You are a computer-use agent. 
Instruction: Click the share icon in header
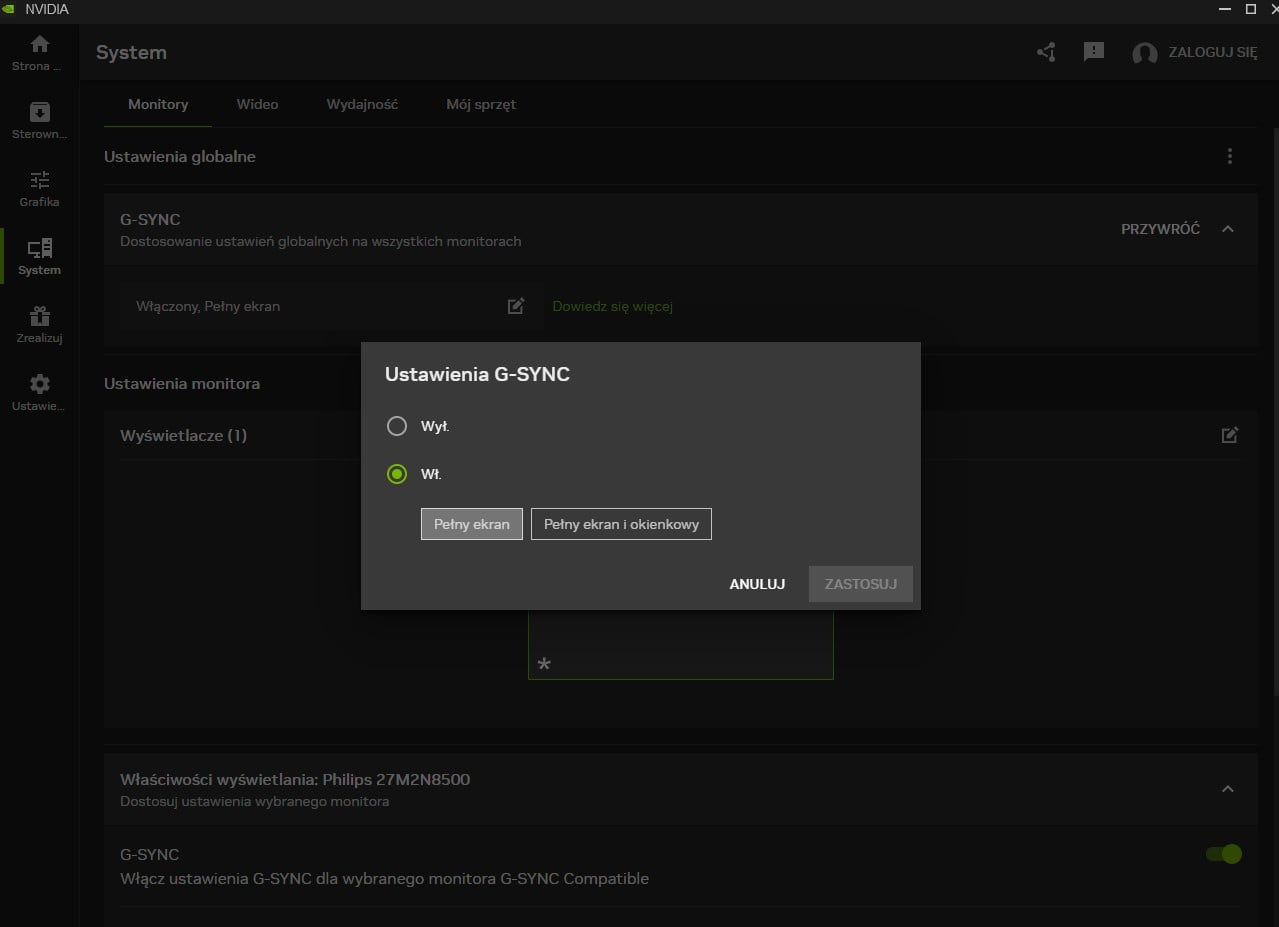click(x=1046, y=52)
